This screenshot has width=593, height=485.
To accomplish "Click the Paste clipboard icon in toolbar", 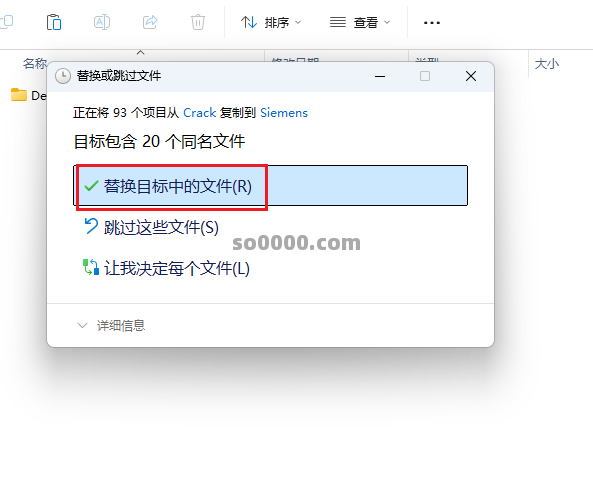I will pos(54,22).
